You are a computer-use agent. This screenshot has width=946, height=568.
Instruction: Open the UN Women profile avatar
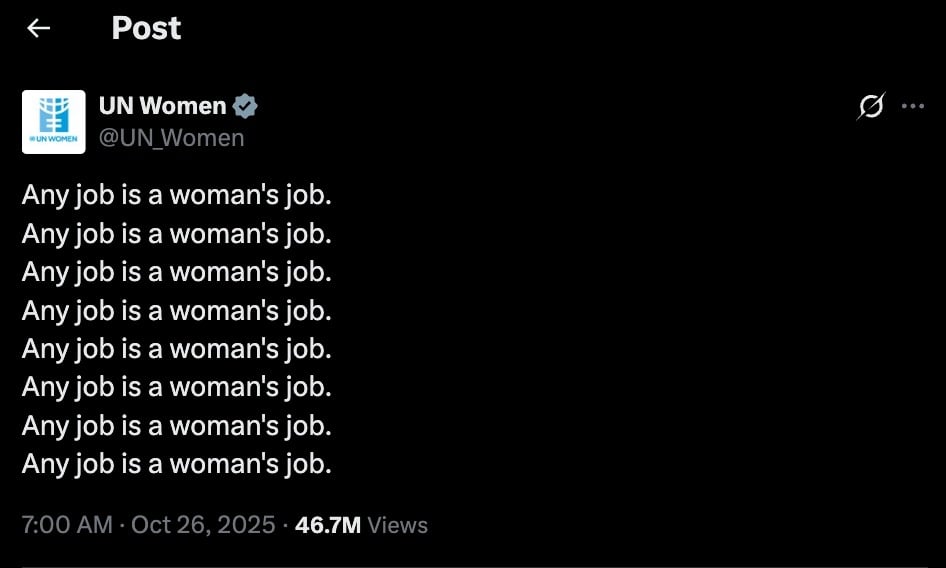pos(53,122)
